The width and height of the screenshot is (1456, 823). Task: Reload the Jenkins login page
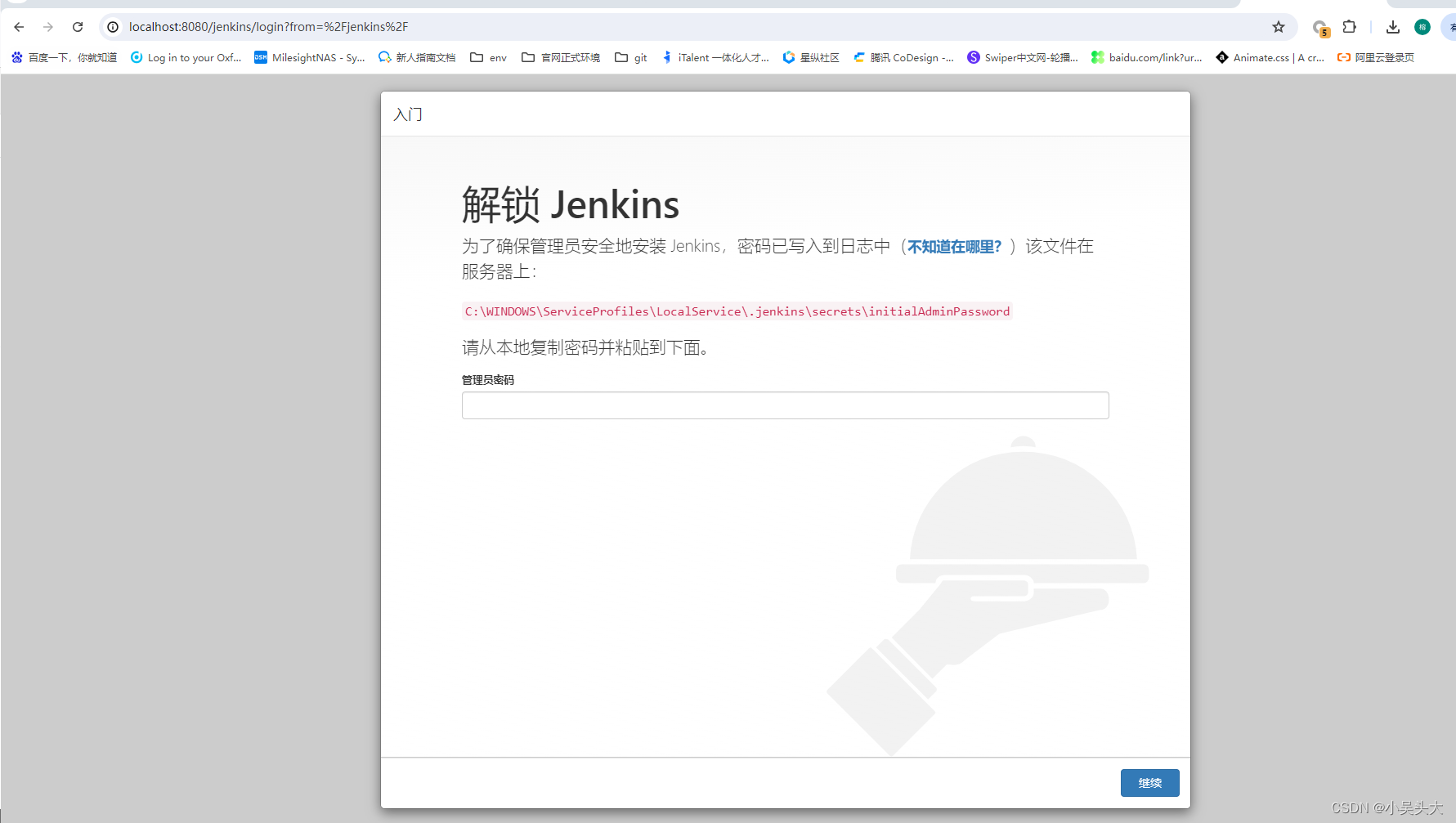tap(78, 27)
